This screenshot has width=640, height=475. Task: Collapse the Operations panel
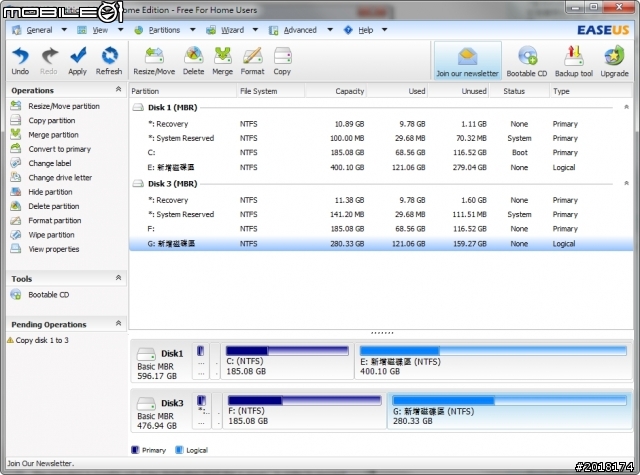118,89
